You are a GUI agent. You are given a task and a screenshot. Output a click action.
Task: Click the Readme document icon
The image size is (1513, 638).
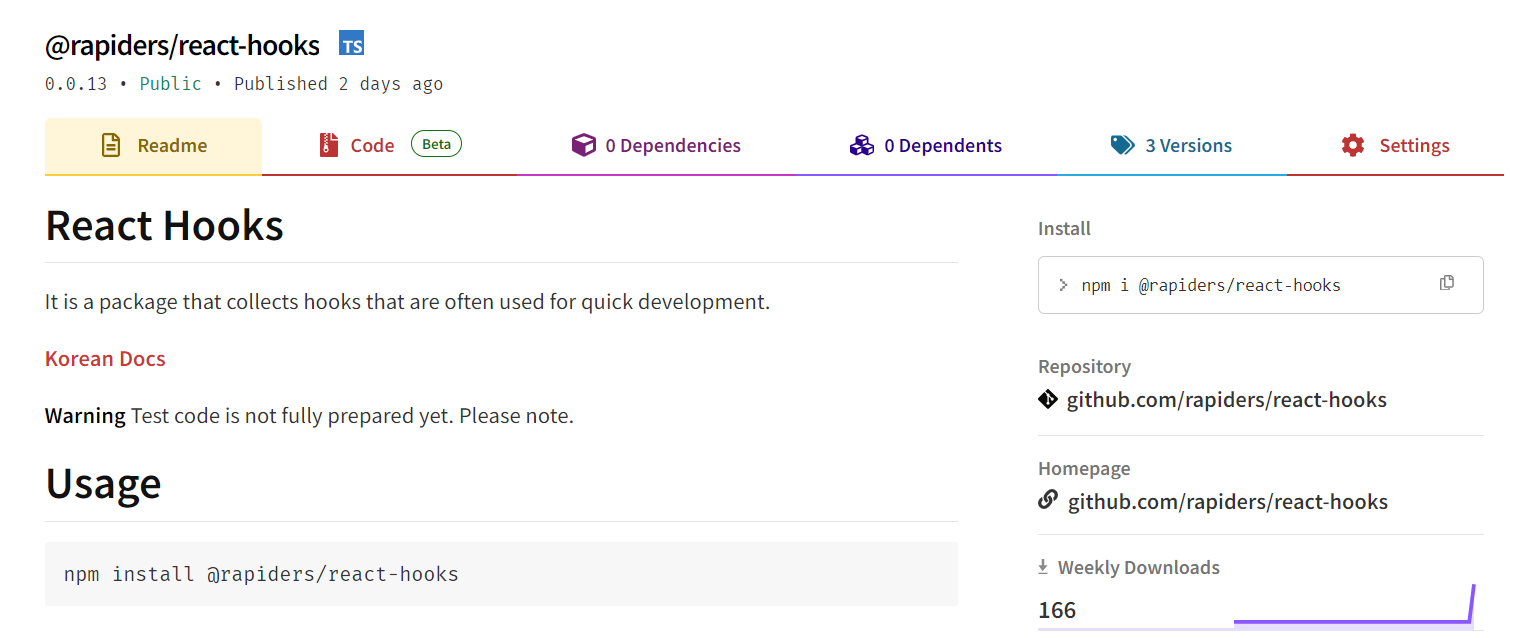(x=111, y=145)
